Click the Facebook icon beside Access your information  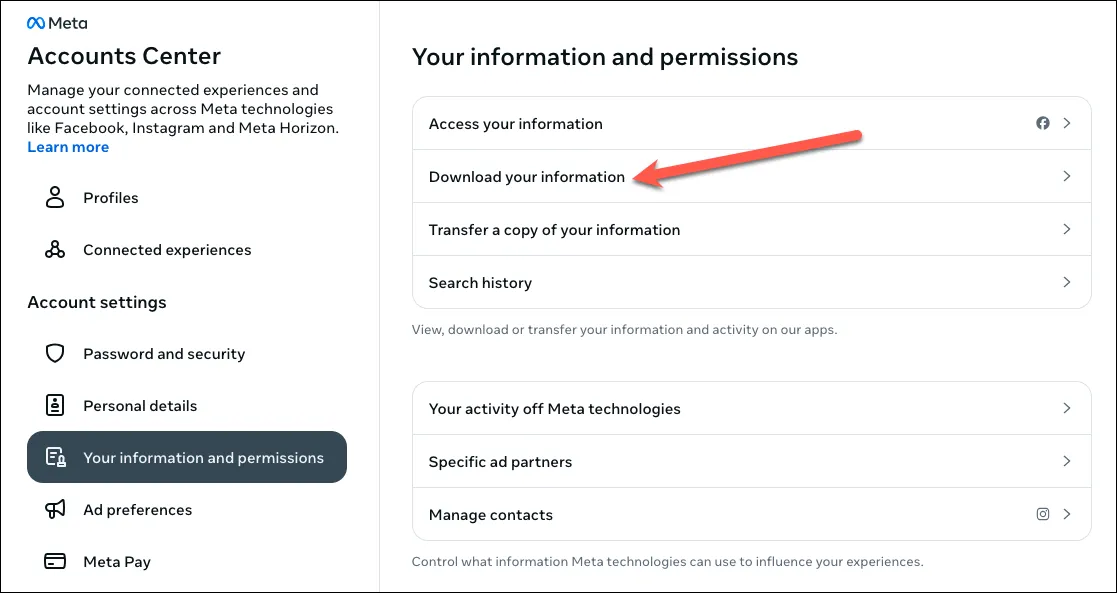(1043, 124)
